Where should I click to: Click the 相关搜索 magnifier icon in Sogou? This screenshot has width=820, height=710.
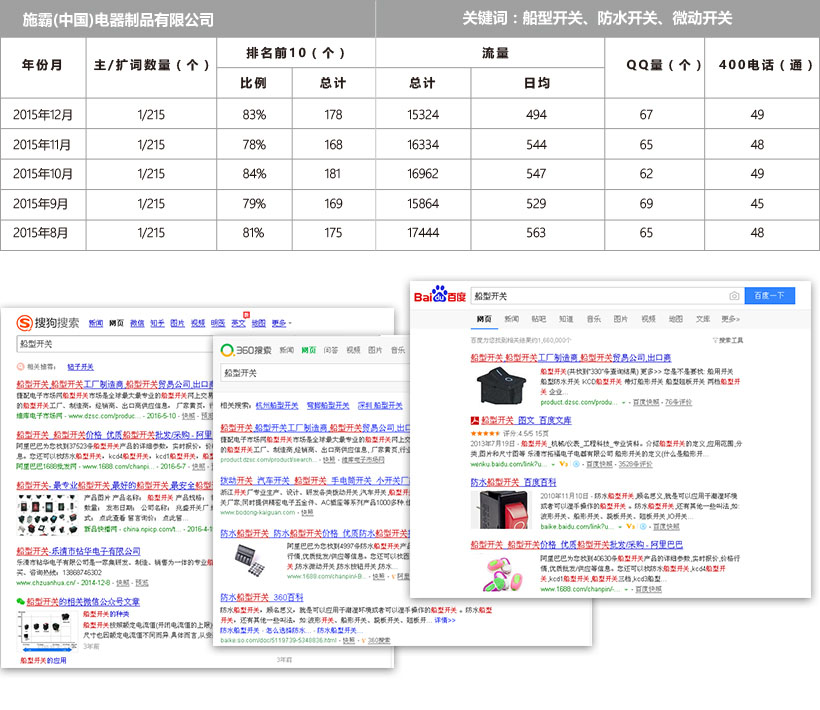pos(20,367)
